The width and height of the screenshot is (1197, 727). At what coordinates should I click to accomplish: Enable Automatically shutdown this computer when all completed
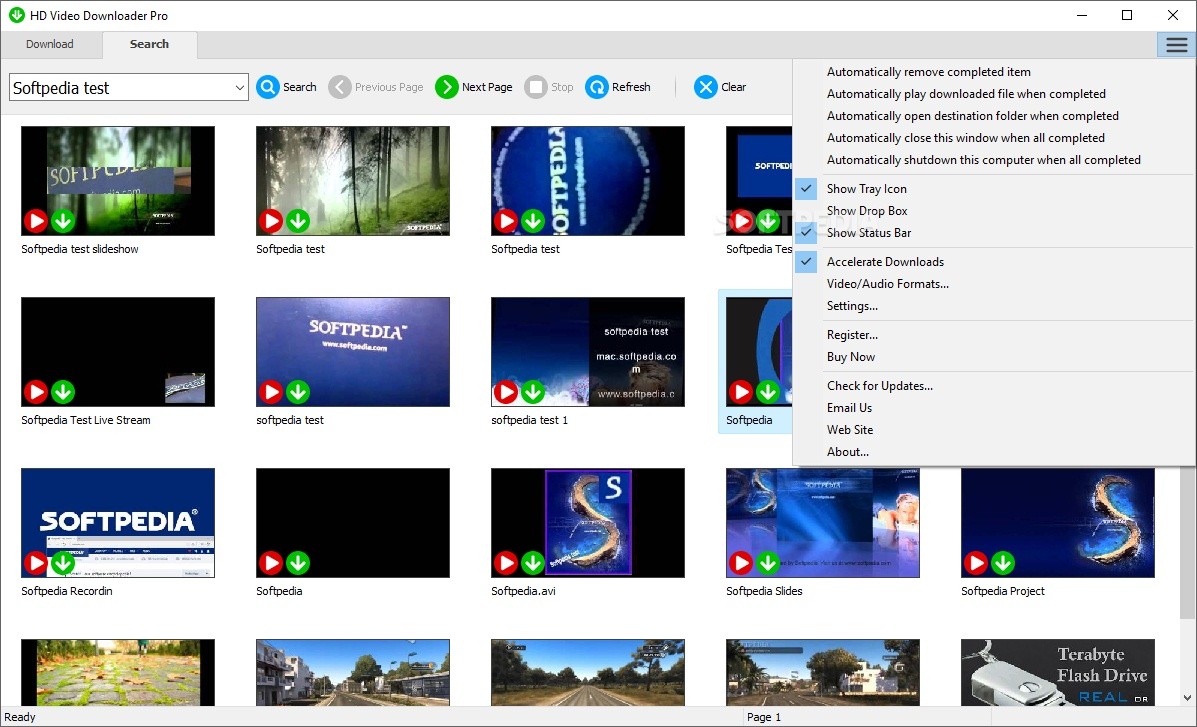pos(992,160)
